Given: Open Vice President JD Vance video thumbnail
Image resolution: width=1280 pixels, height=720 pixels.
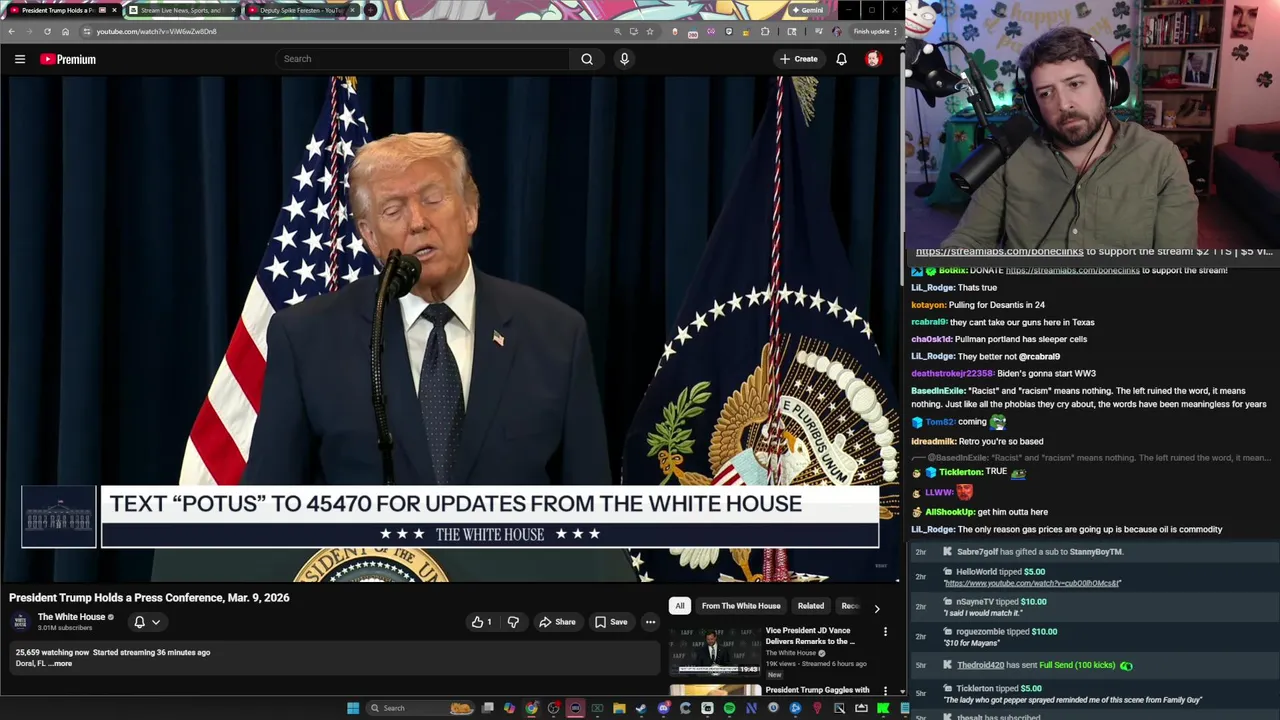Looking at the screenshot, I should click(715, 651).
